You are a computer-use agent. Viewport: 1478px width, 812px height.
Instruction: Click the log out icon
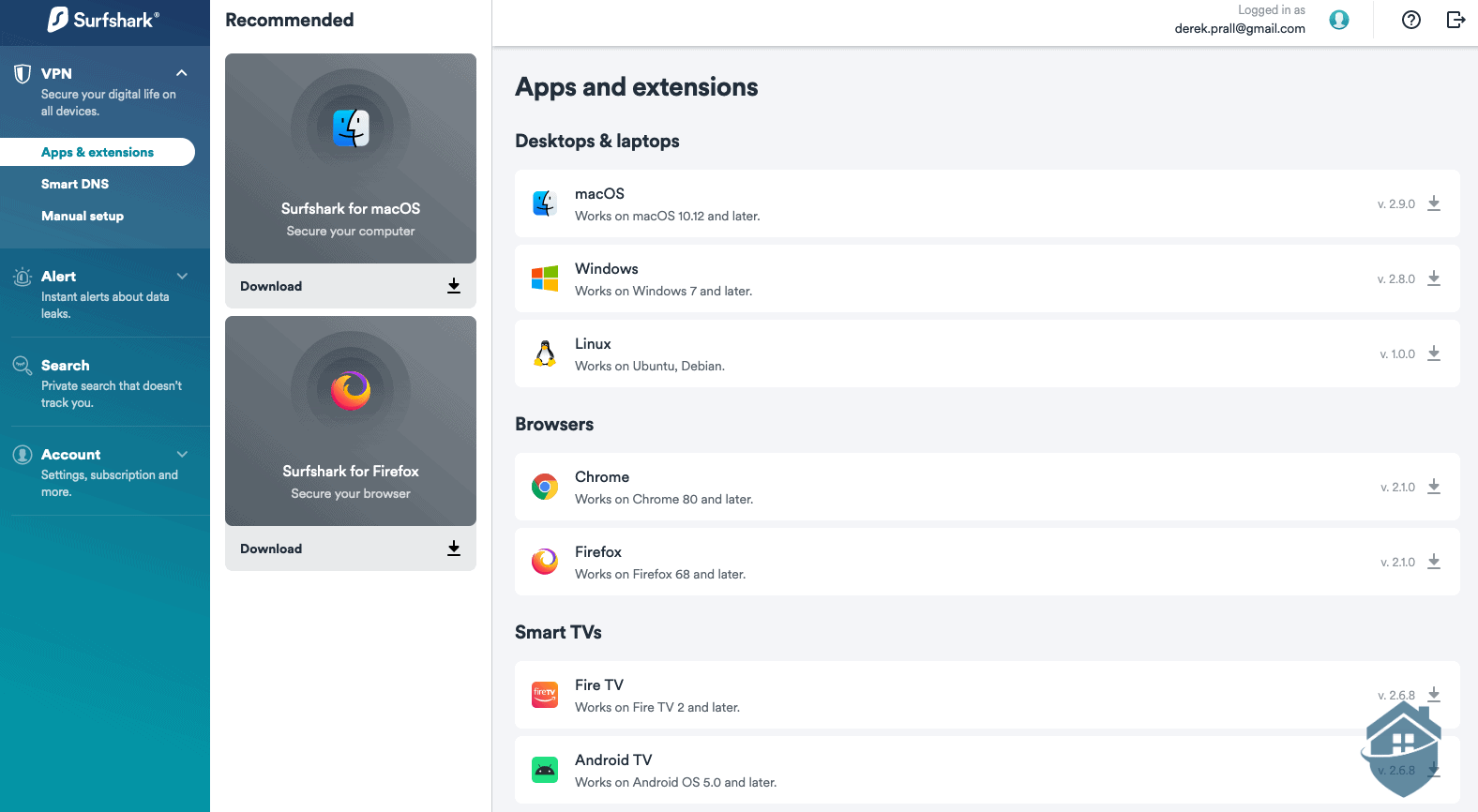(x=1455, y=20)
